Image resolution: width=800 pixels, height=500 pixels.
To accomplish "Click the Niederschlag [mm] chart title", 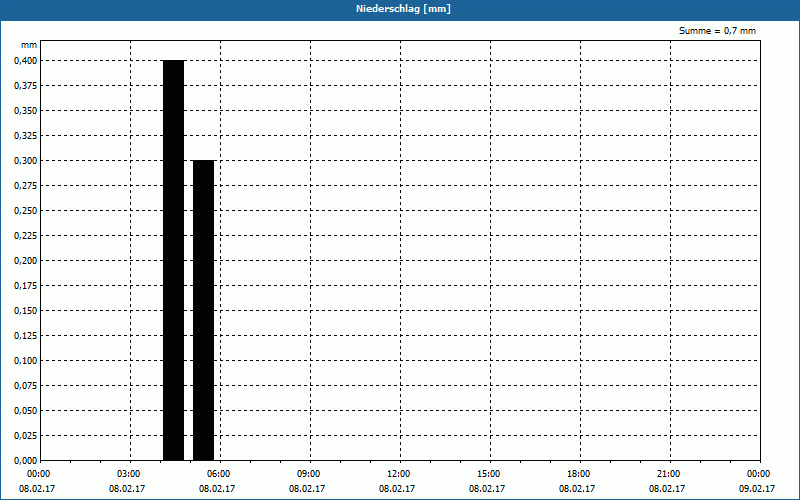I will [x=403, y=9].
